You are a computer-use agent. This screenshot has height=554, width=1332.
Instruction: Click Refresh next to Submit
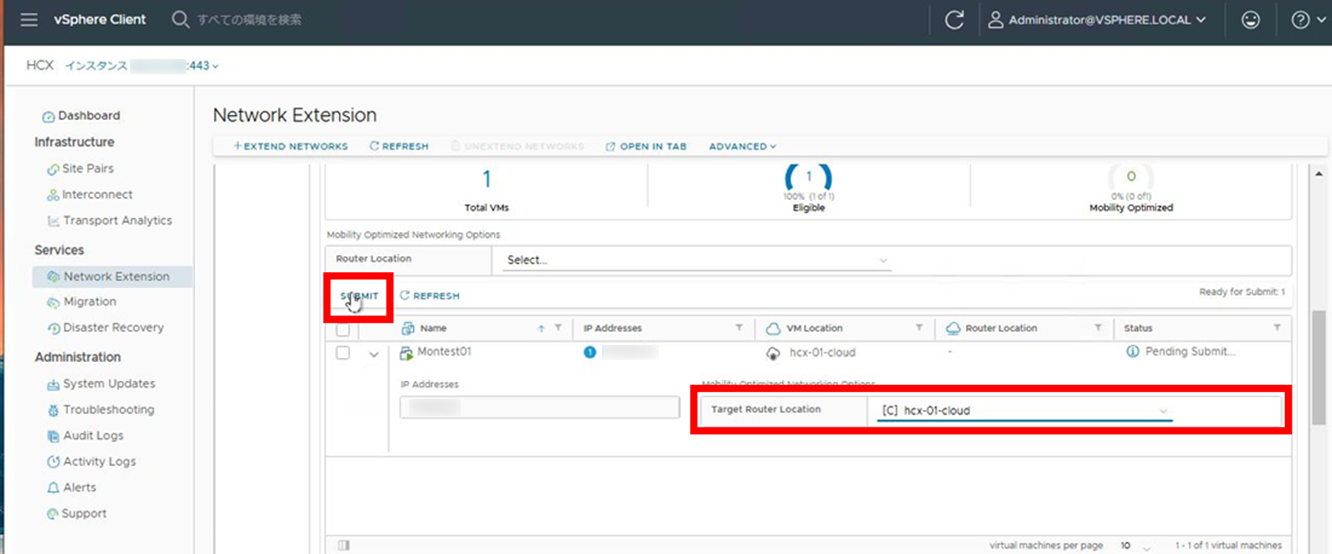pyautogui.click(x=430, y=296)
